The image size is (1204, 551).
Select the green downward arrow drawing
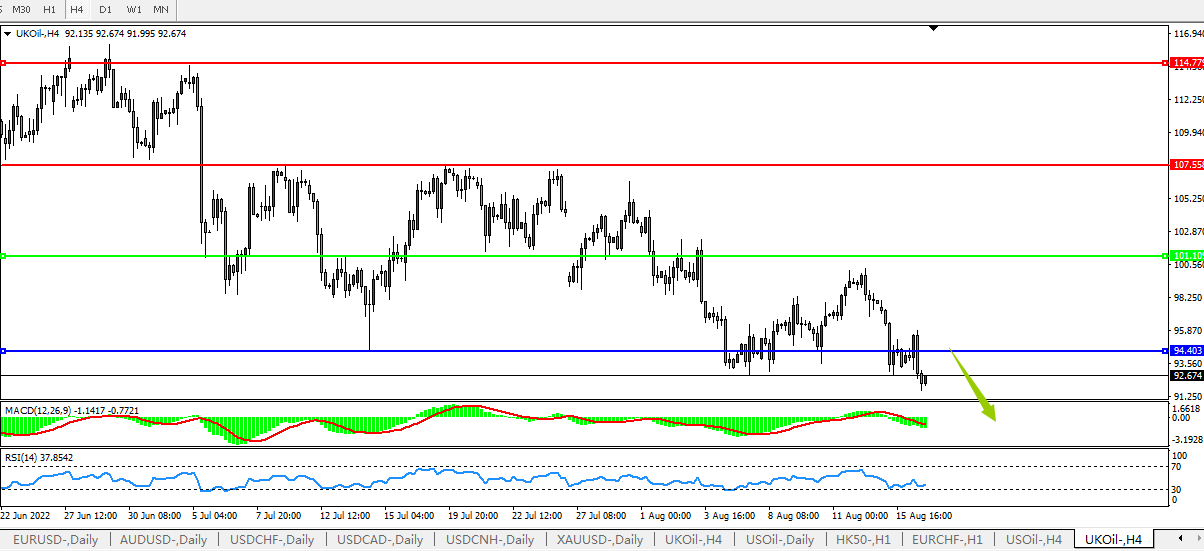tap(975, 388)
